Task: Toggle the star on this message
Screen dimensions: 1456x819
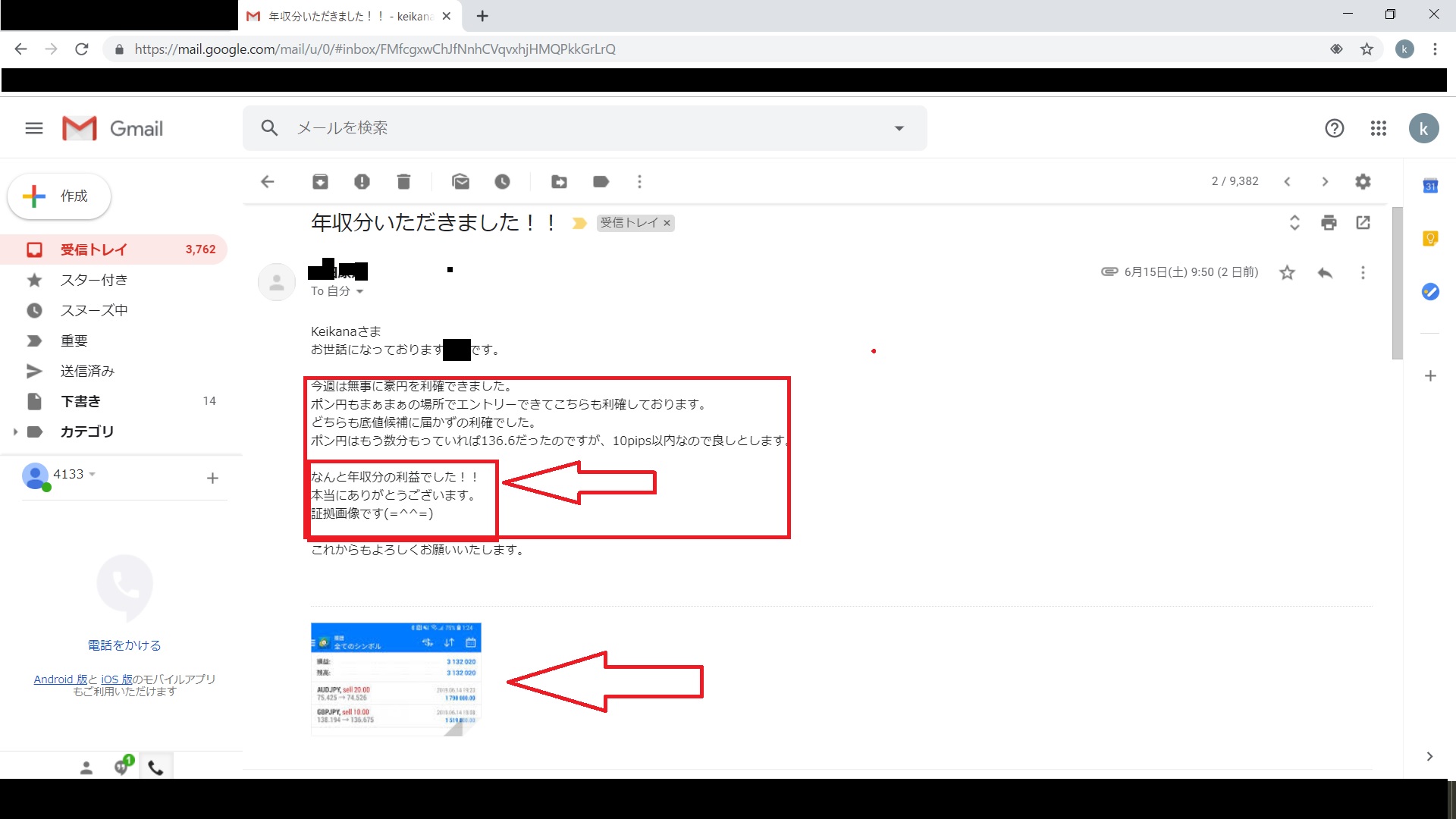Action: 1287,272
